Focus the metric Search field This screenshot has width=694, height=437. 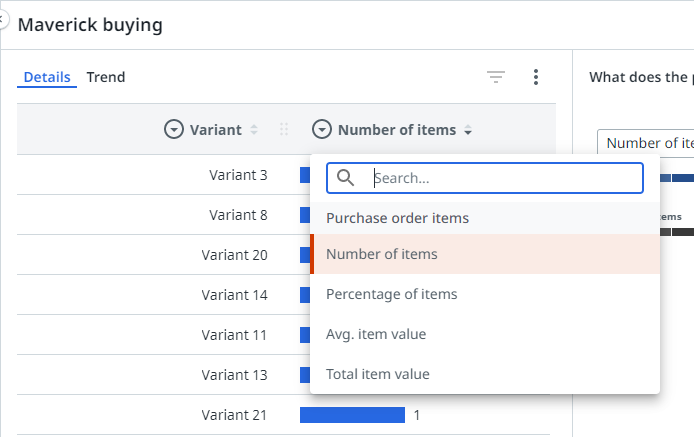tap(500, 178)
